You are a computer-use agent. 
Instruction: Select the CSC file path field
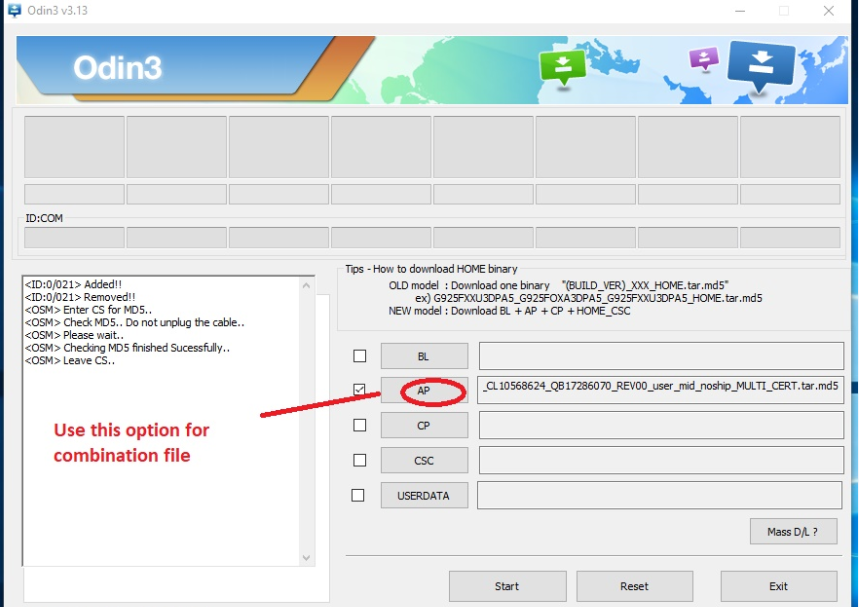pyautogui.click(x=661, y=460)
